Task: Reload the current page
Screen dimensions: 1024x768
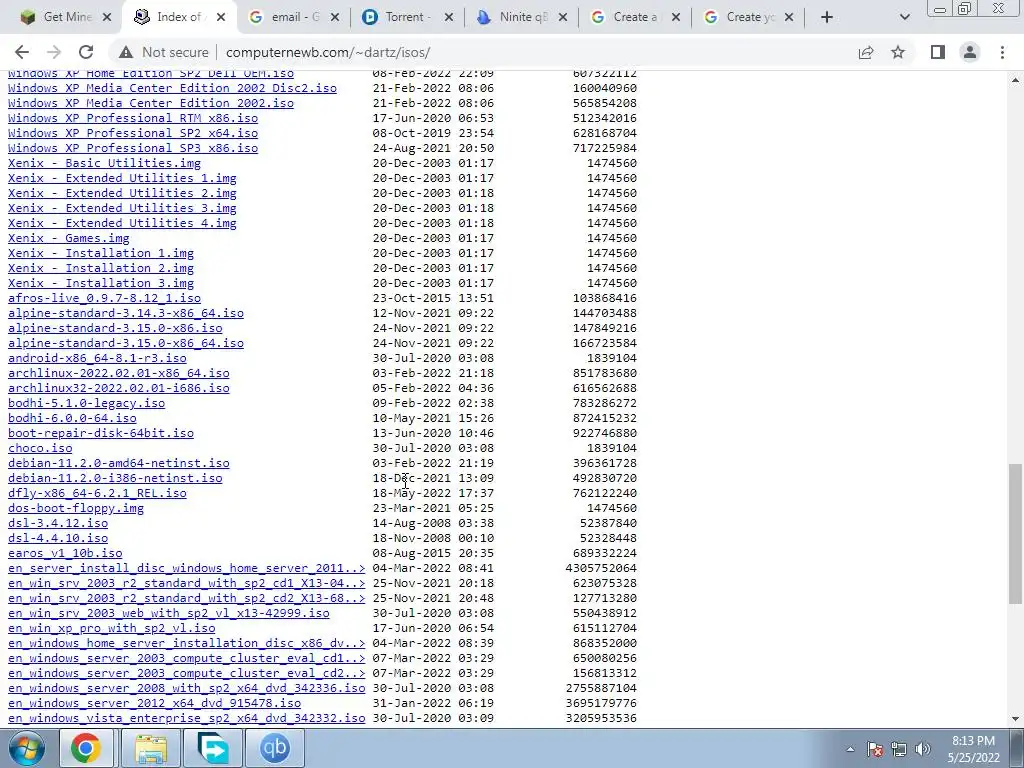Action: point(86,52)
